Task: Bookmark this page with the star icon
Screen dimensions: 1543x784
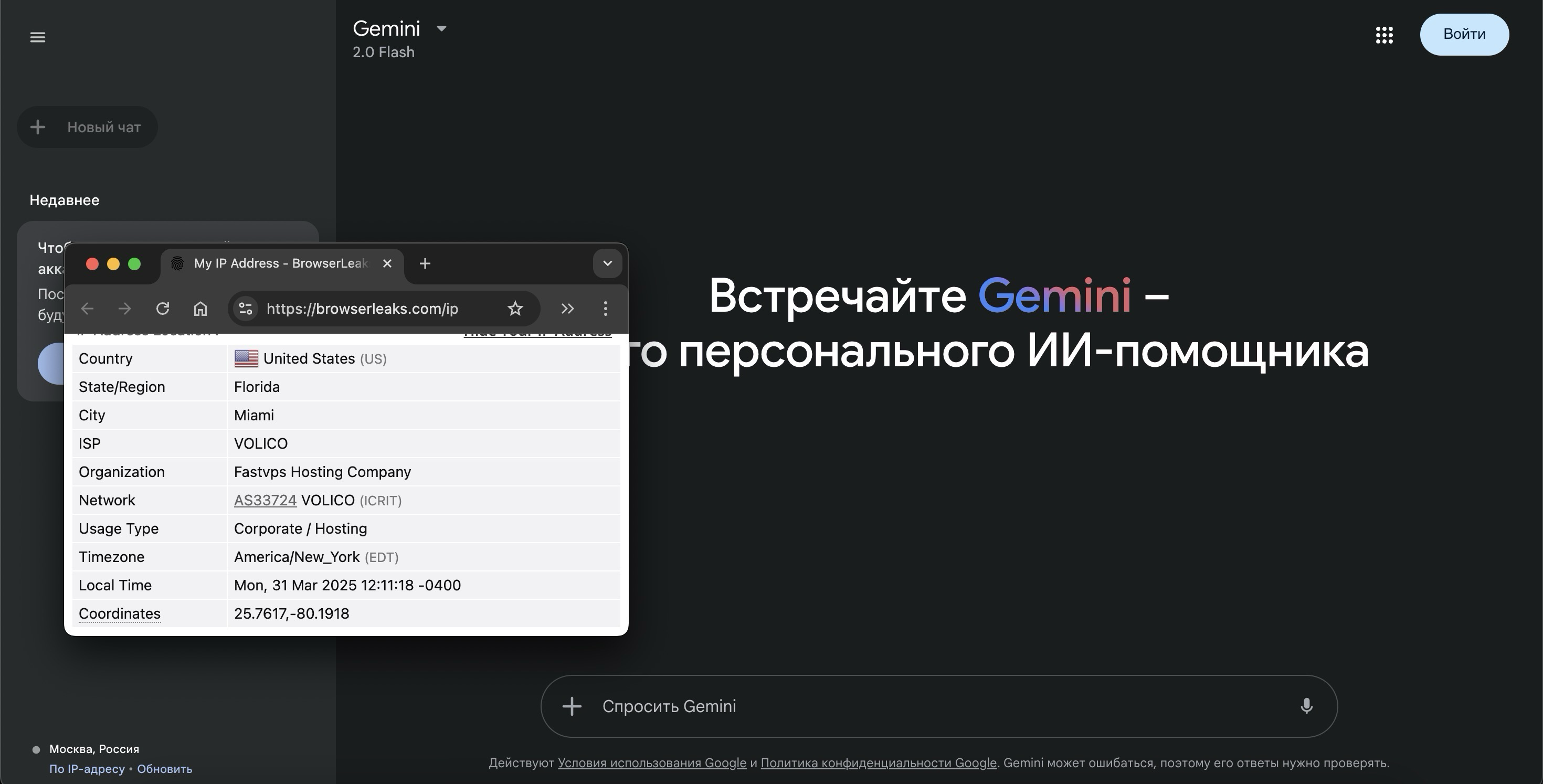Action: [515, 309]
